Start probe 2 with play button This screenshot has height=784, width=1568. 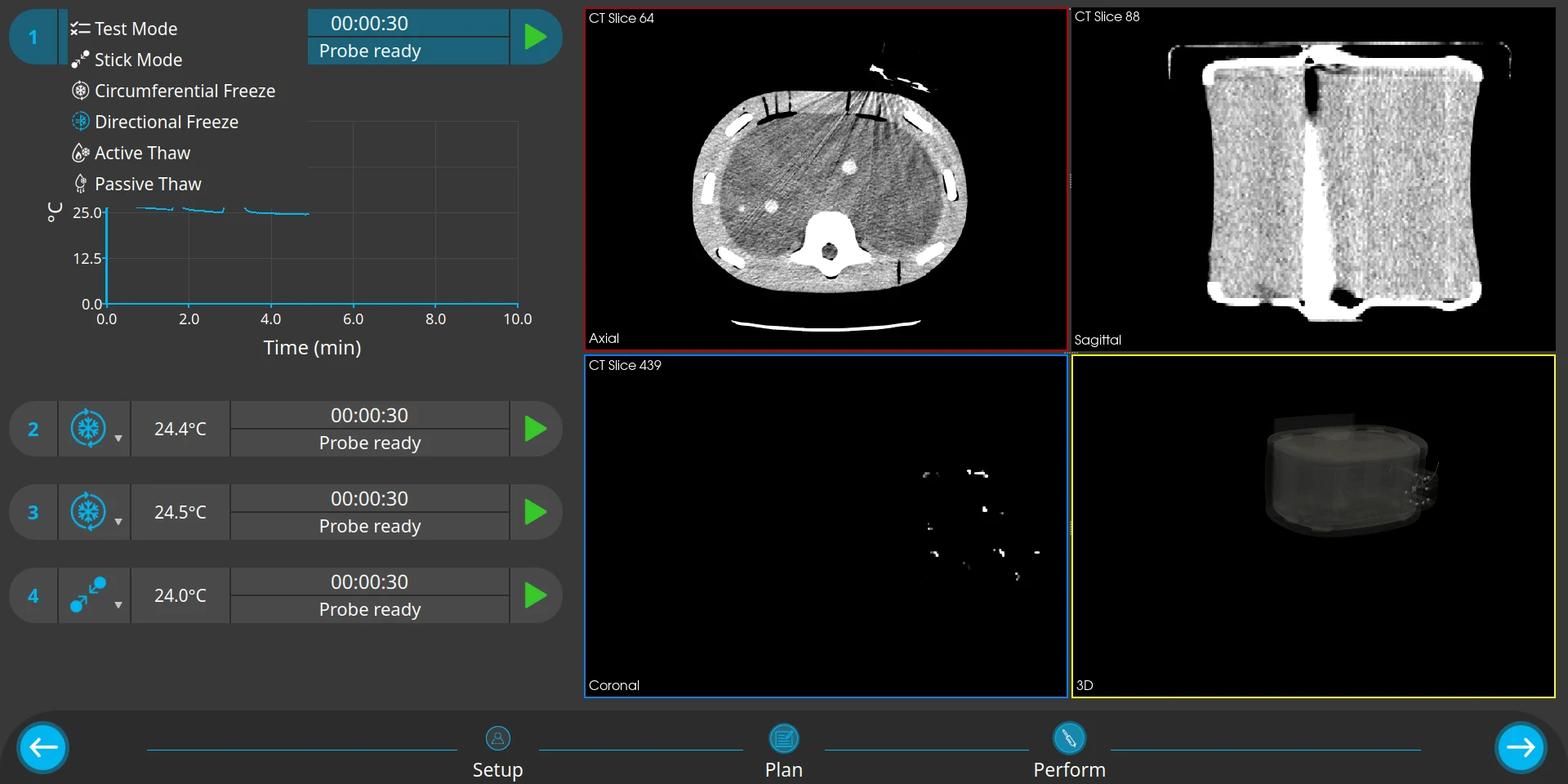point(535,429)
